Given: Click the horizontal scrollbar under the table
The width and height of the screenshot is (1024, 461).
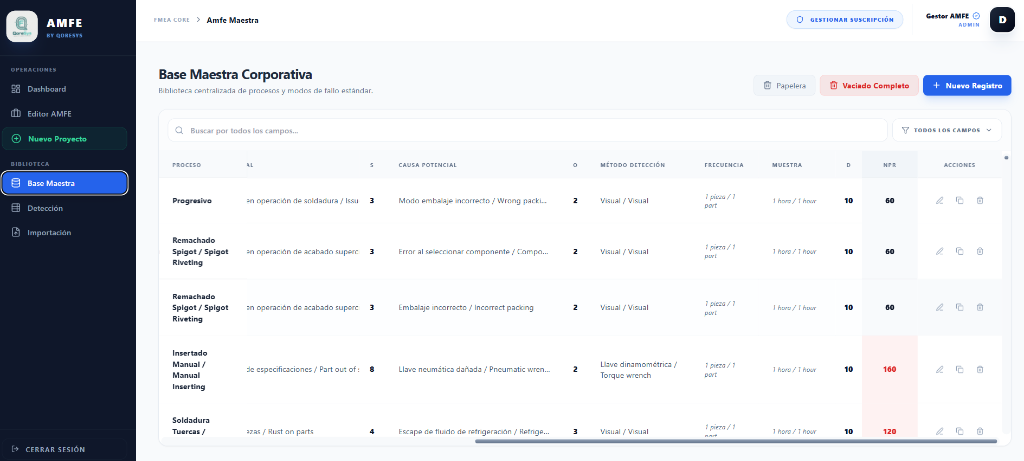Looking at the screenshot, I should (735, 441).
